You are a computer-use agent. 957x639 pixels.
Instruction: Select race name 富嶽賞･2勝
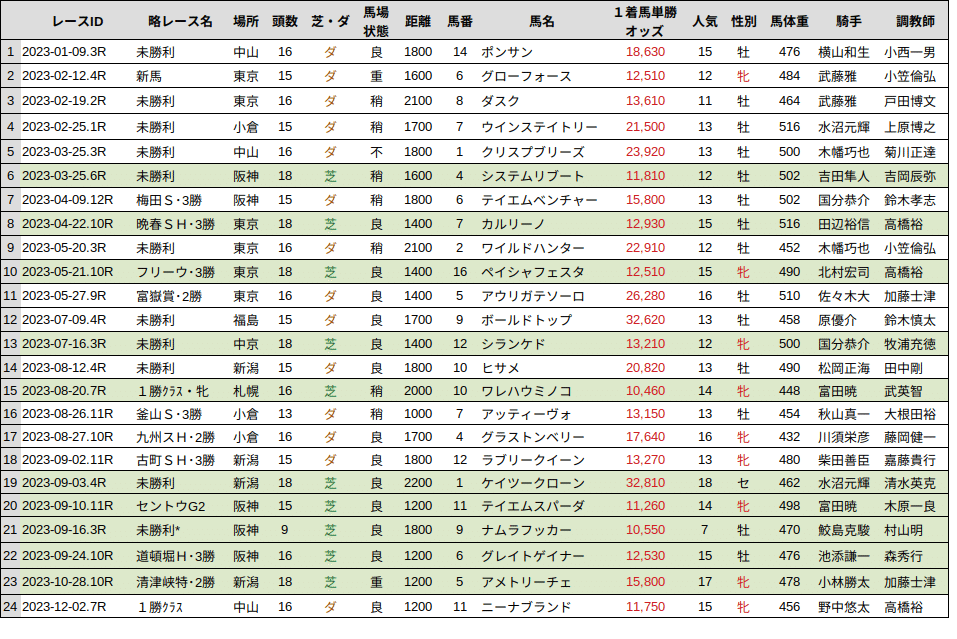pos(169,296)
